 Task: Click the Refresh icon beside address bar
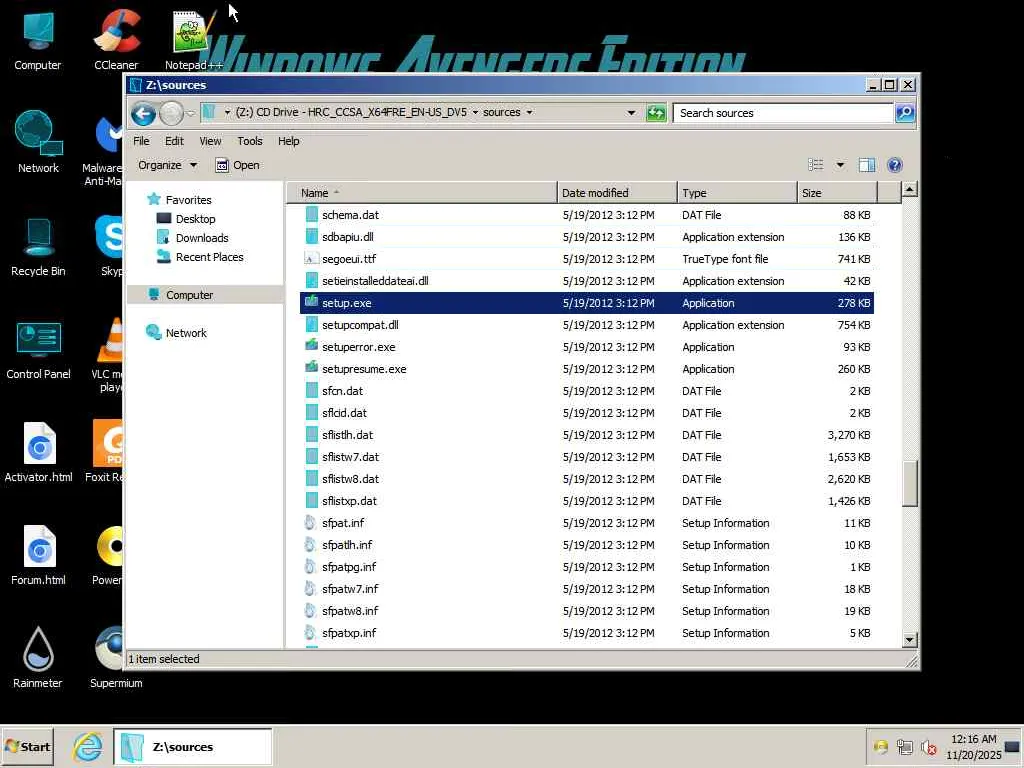(x=656, y=113)
